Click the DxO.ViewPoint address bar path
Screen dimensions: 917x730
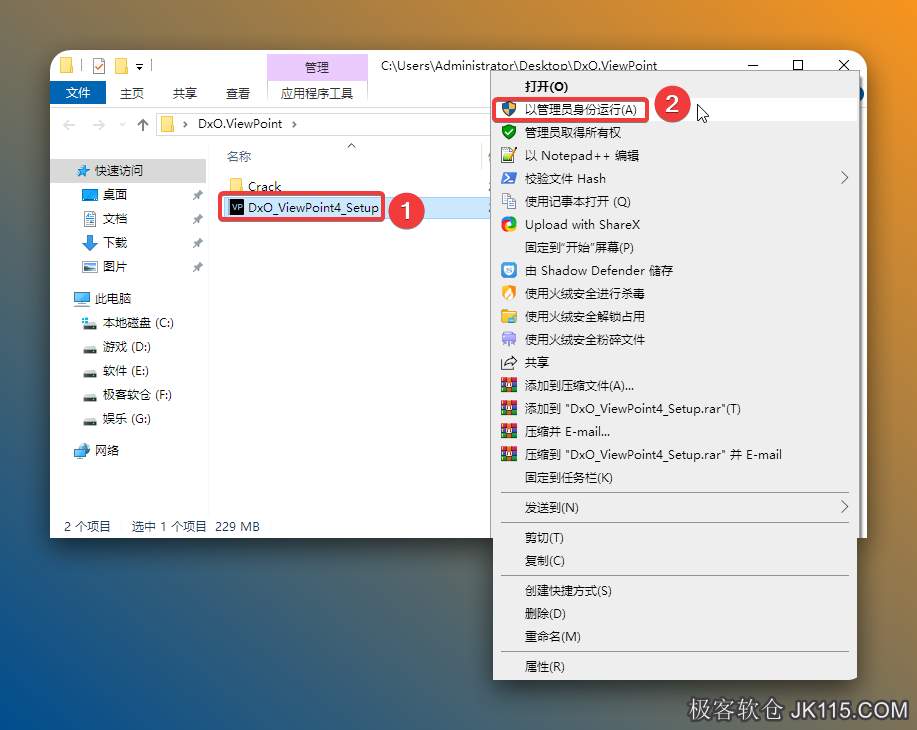[x=240, y=124]
